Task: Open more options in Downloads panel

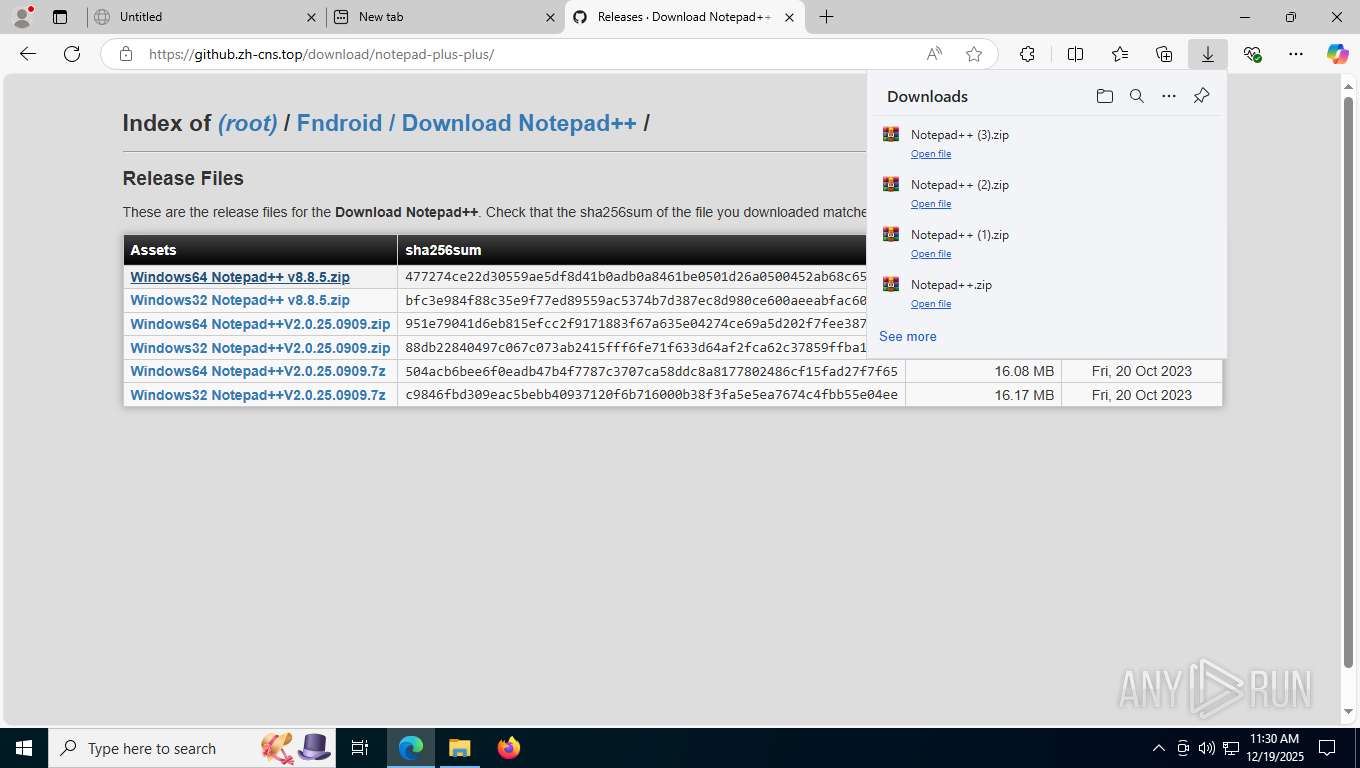Action: [1169, 96]
